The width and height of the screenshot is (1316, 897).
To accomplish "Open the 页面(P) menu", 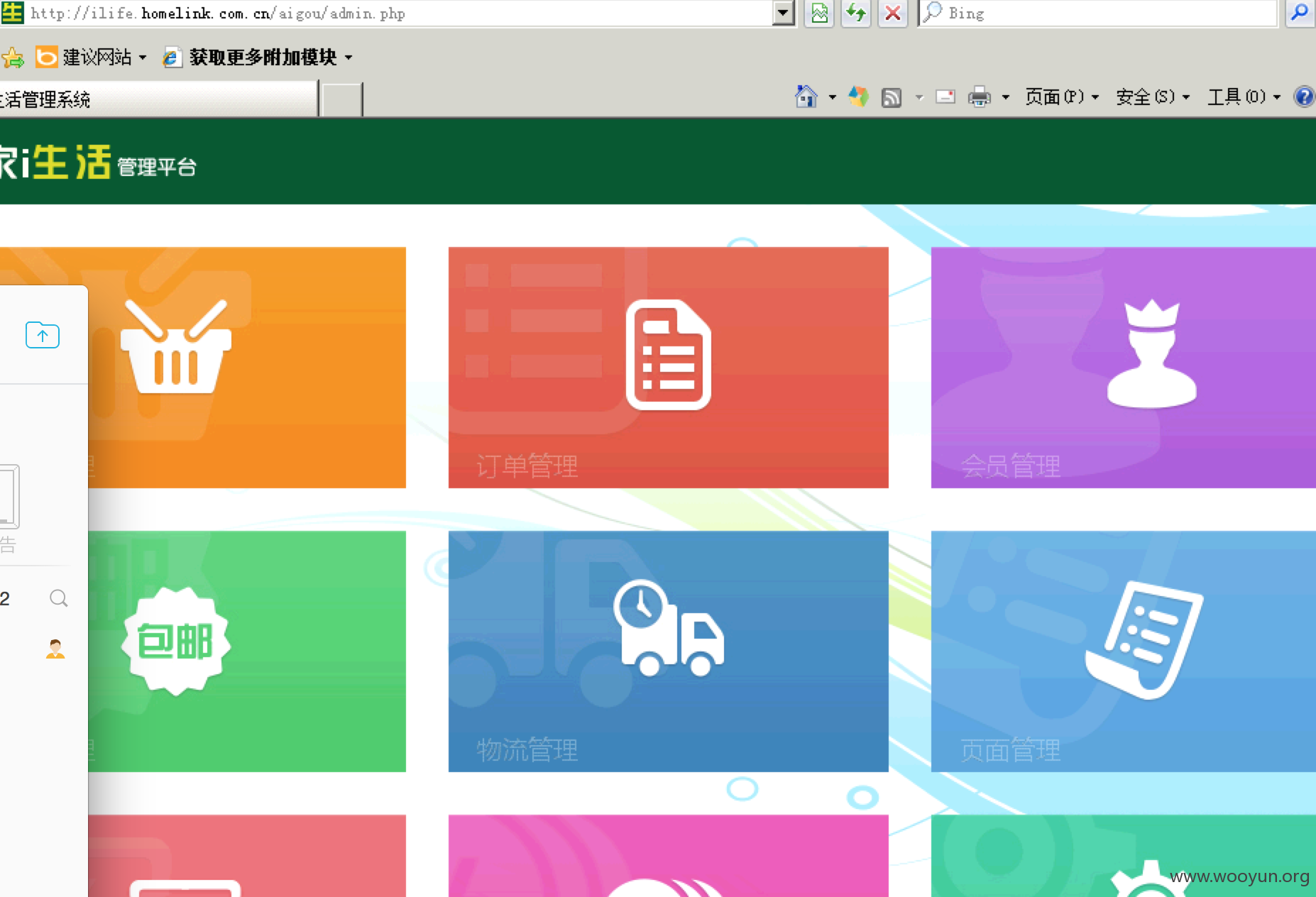I will pyautogui.click(x=1062, y=97).
